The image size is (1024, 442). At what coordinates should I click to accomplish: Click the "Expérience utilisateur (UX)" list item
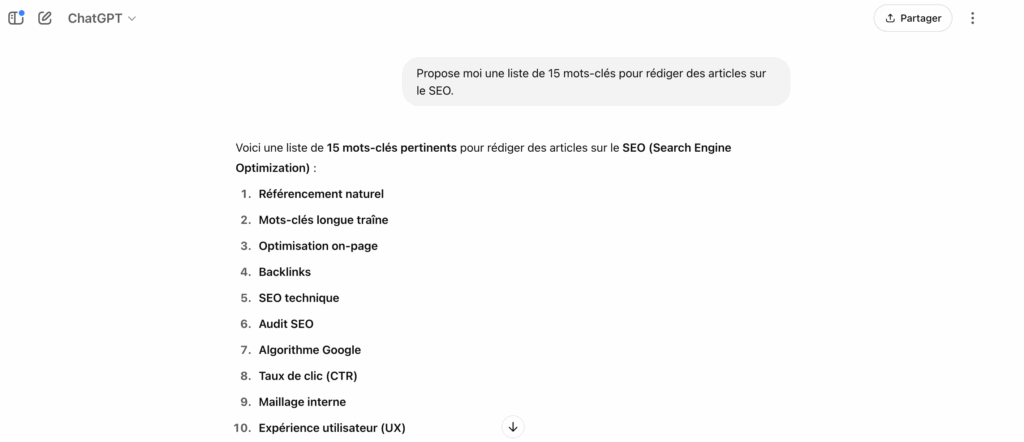point(332,428)
